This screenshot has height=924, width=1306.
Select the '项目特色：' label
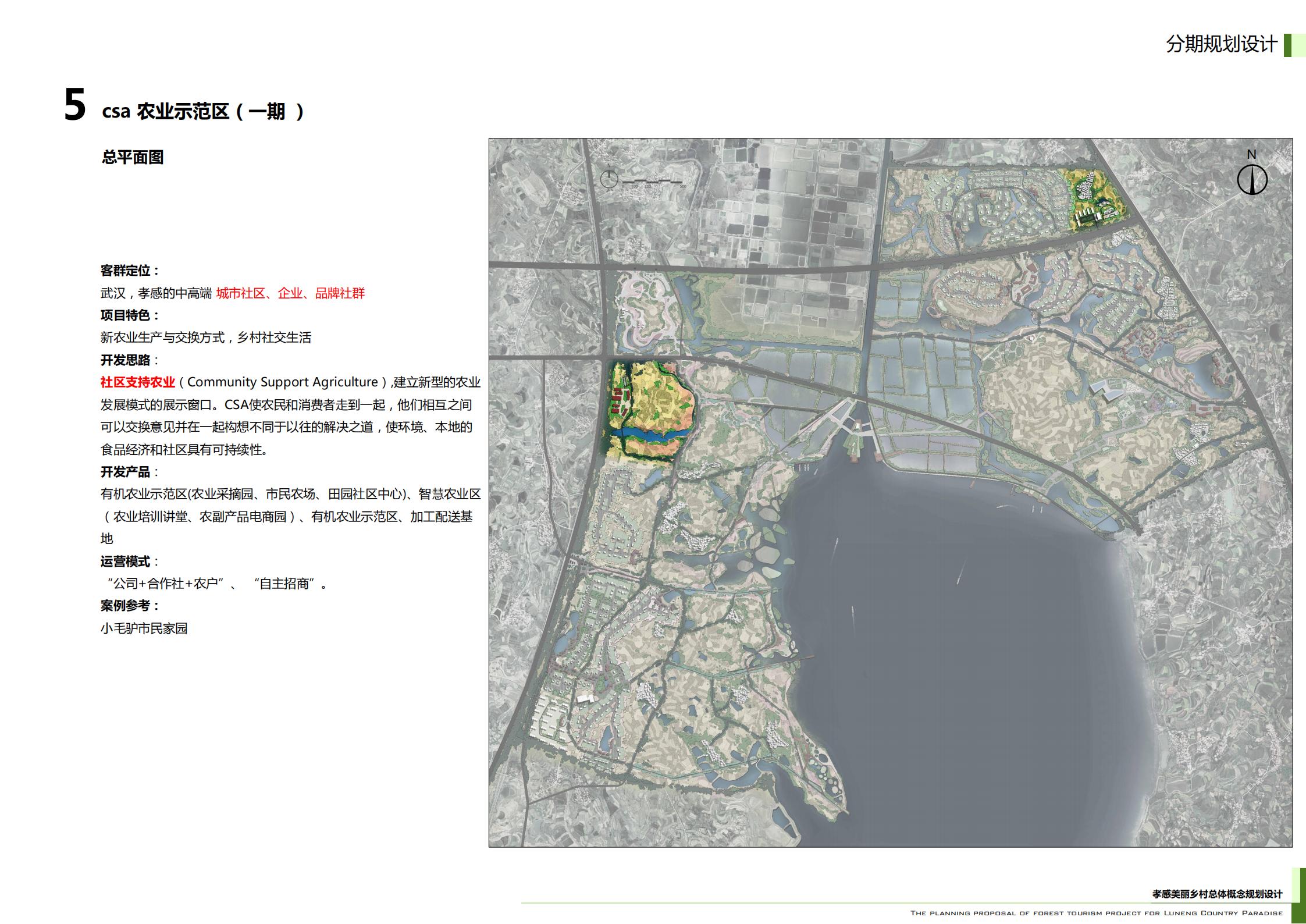[x=130, y=315]
